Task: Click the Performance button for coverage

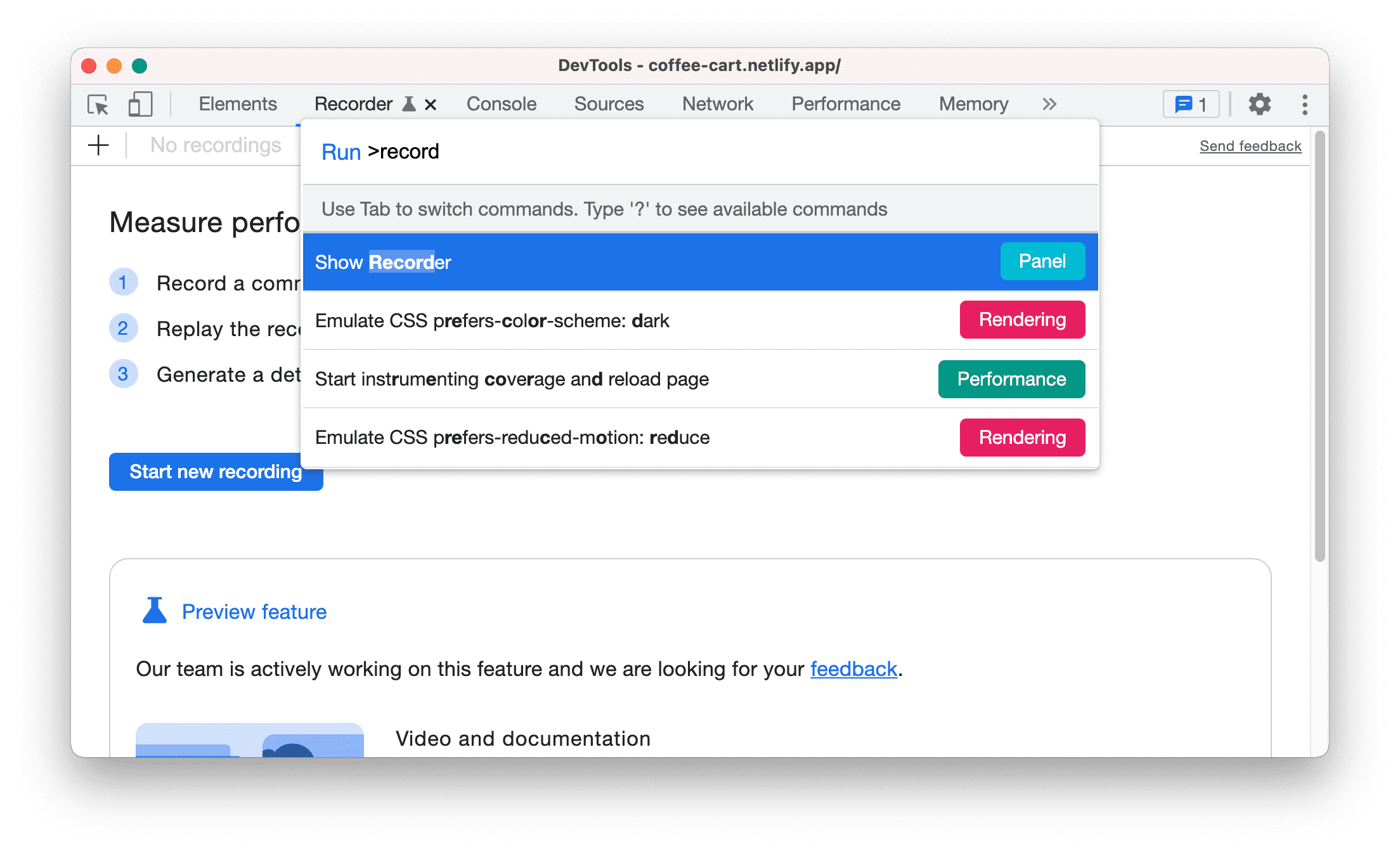Action: point(1011,378)
